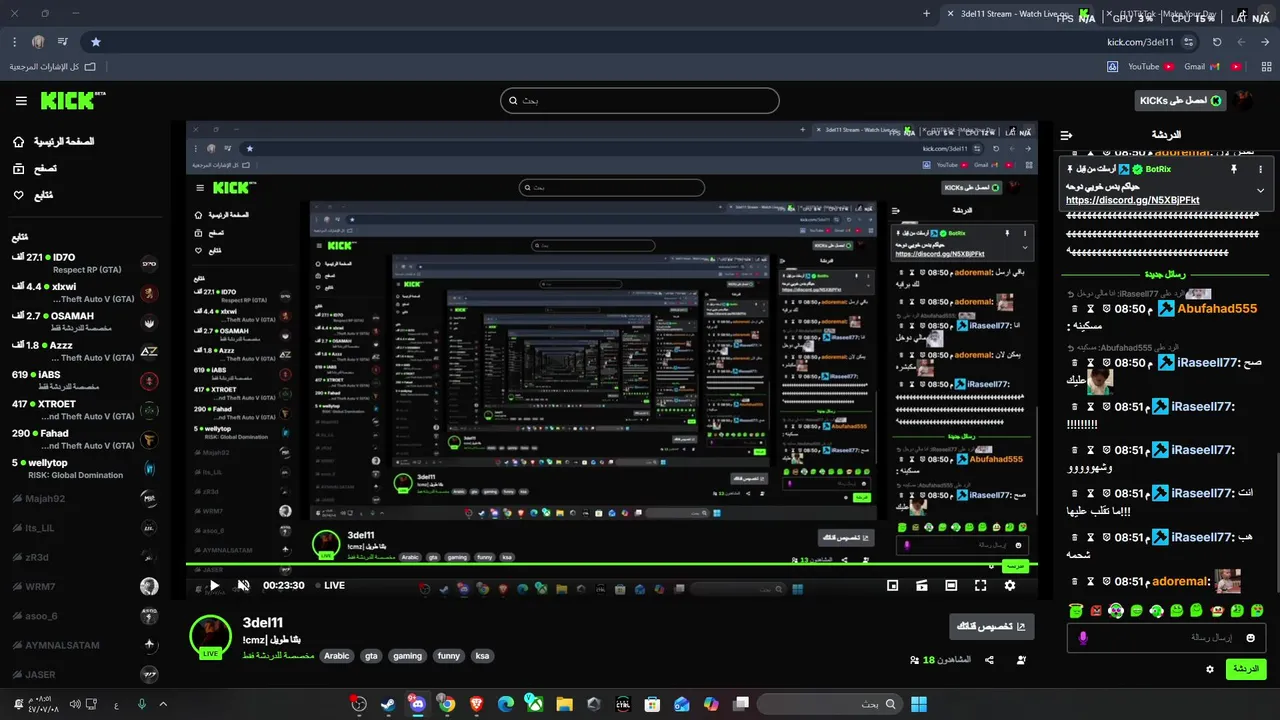Screen dimensions: 1280x720
Task: Enter fullscreen on the stream player
Action: click(x=980, y=586)
